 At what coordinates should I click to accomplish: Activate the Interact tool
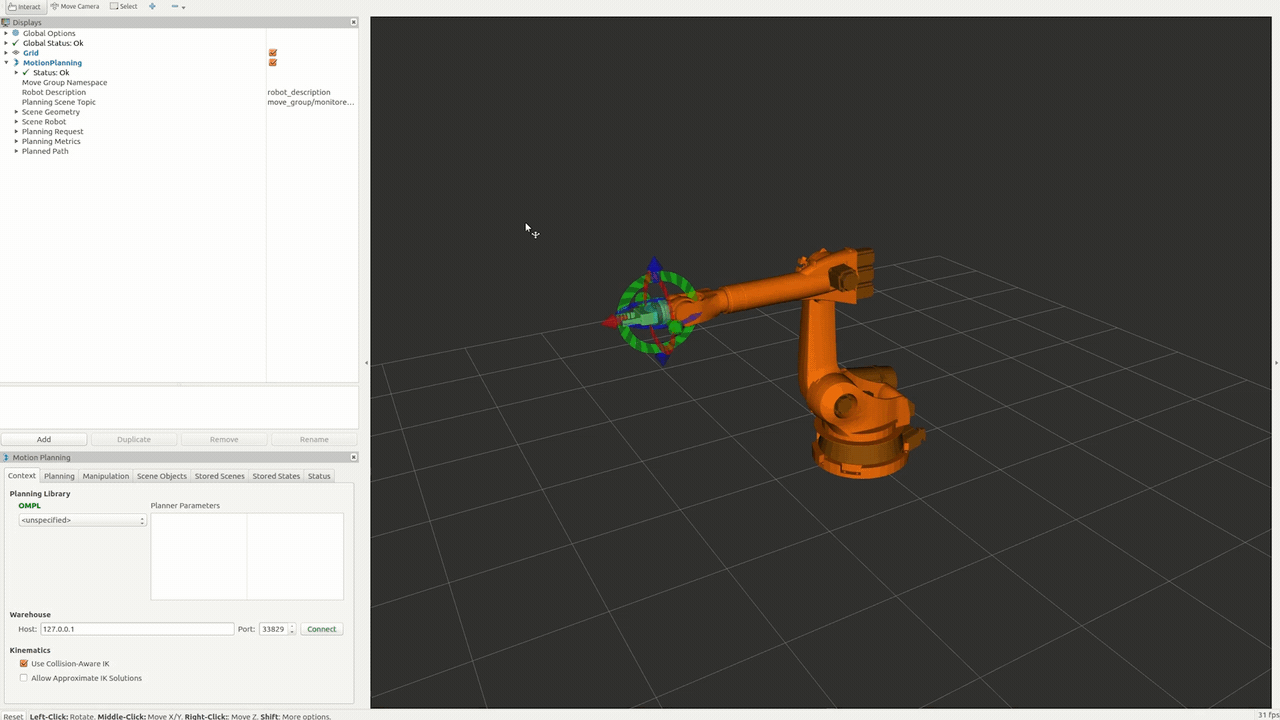[x=24, y=6]
